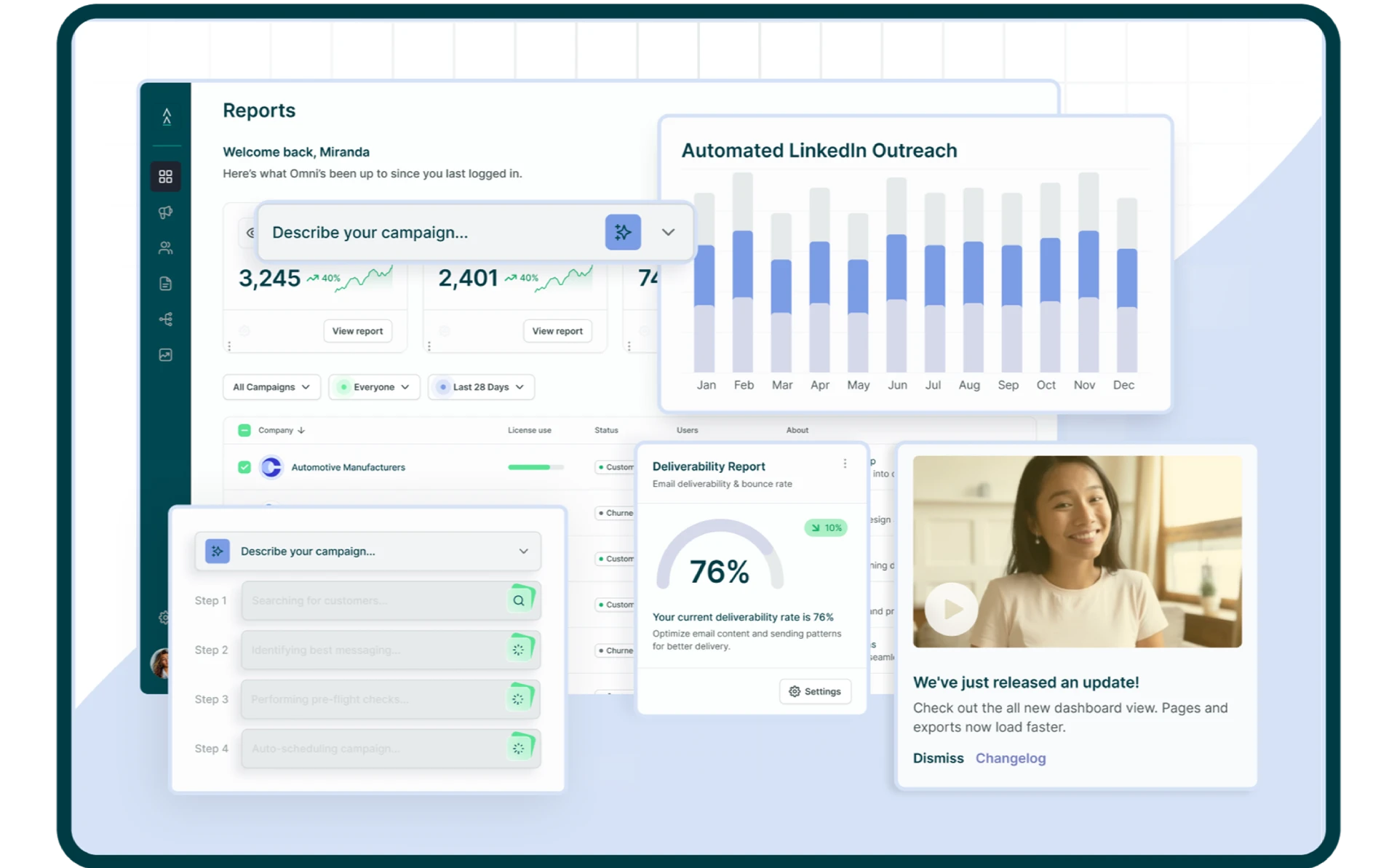This screenshot has height=868, width=1397.
Task: Click the dashboard grid icon in sidebar
Action: coord(166,177)
